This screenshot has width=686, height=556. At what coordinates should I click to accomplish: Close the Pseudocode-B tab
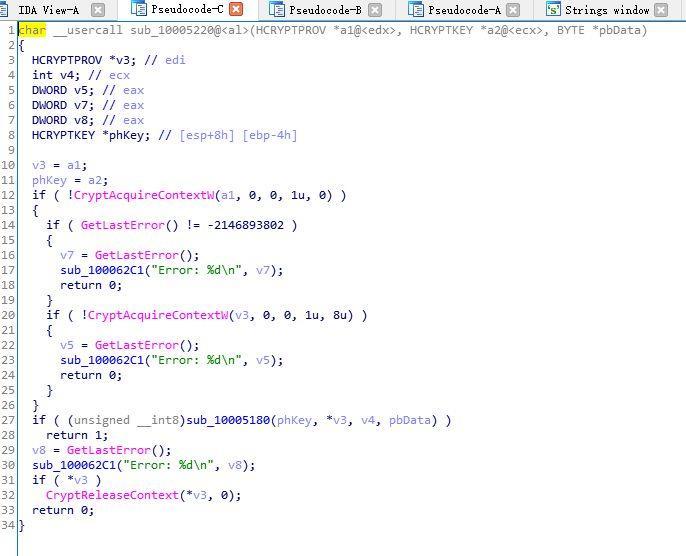coord(375,10)
